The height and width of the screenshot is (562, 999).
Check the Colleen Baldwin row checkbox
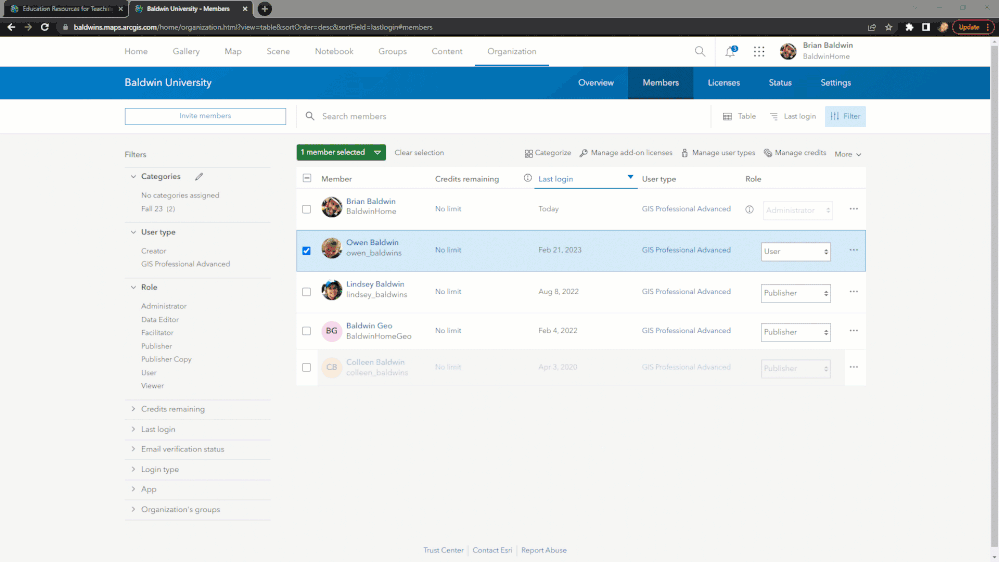click(306, 367)
